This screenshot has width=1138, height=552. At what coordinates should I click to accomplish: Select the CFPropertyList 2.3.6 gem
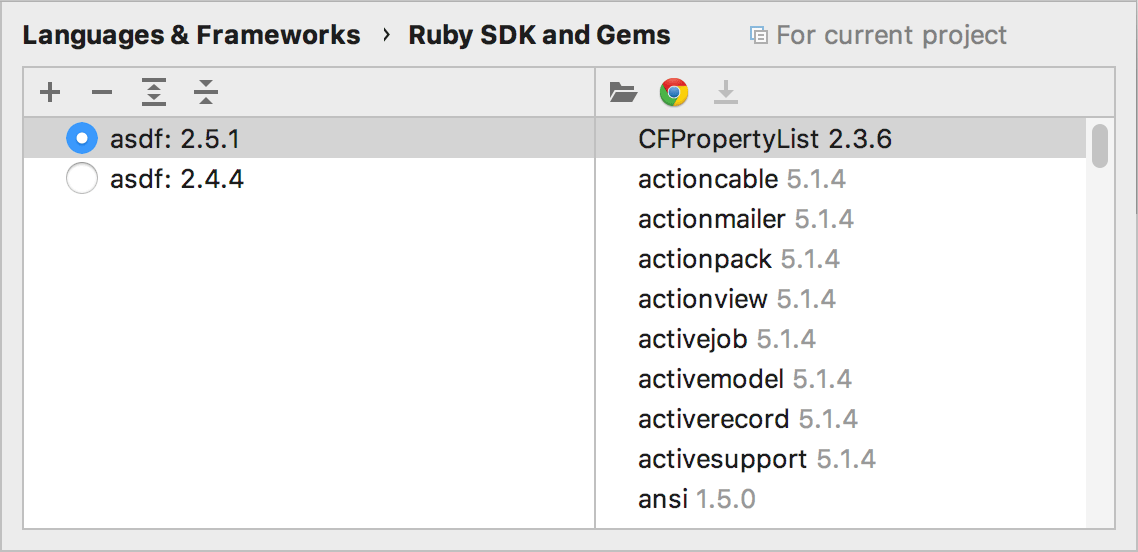pos(764,139)
